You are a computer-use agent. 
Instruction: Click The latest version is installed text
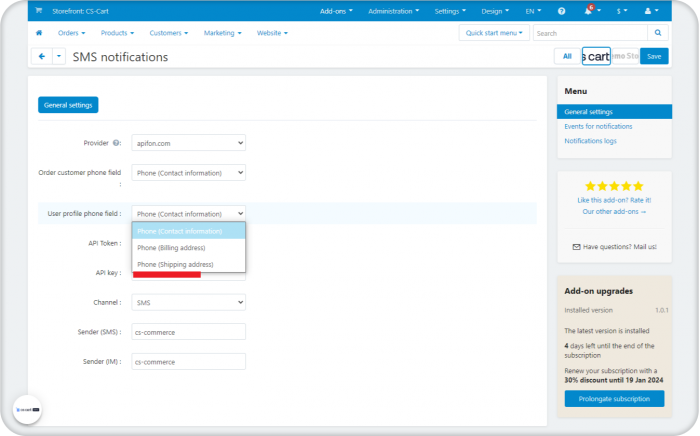pos(607,331)
